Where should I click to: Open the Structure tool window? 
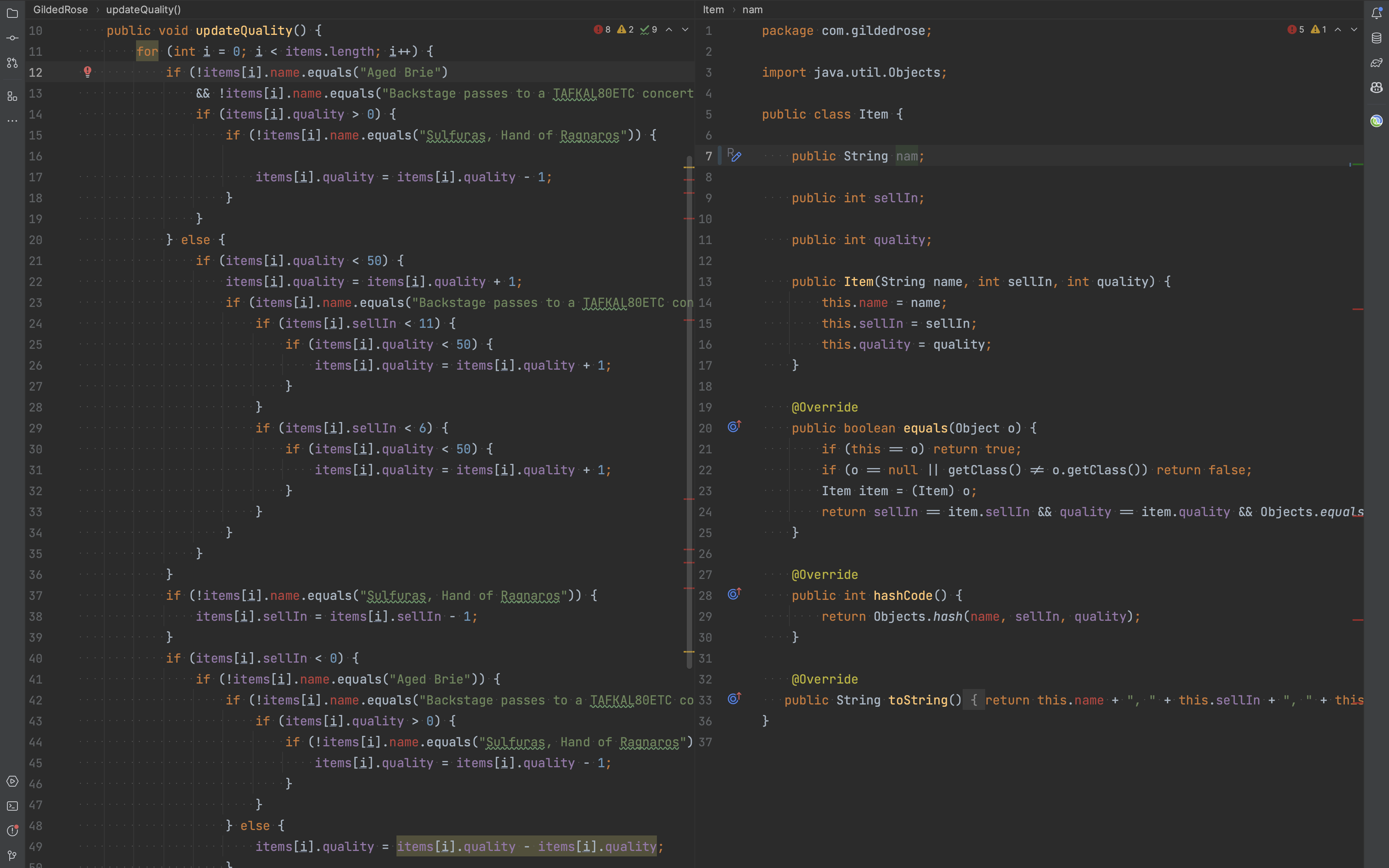pyautogui.click(x=13, y=96)
